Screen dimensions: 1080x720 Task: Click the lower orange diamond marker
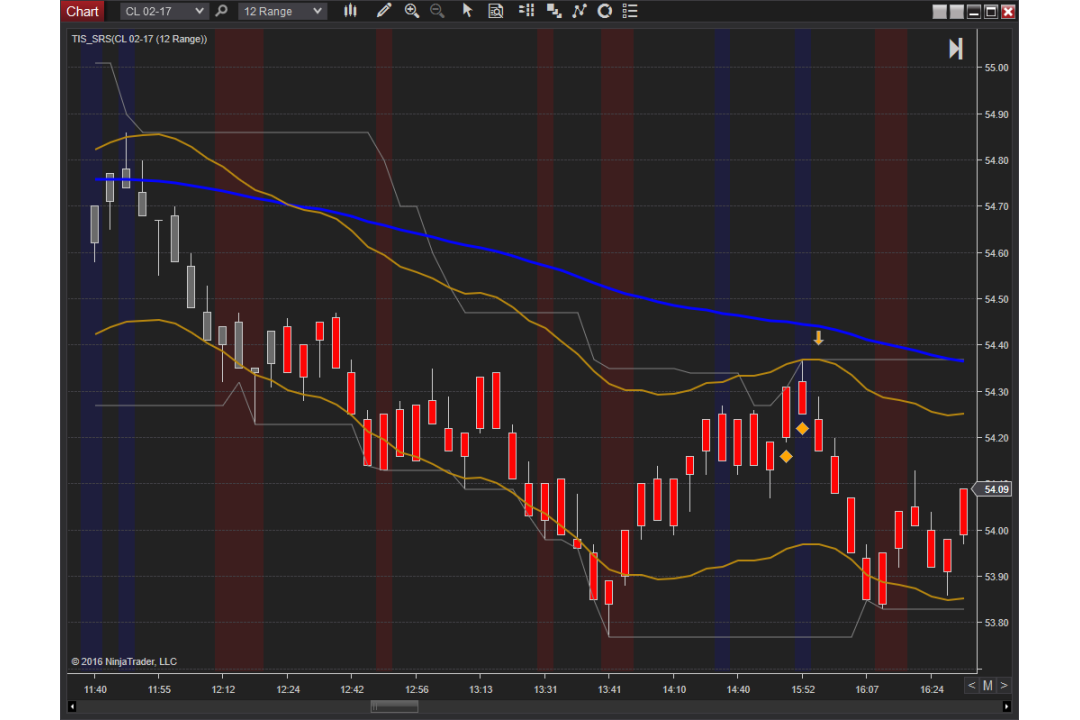tap(786, 456)
